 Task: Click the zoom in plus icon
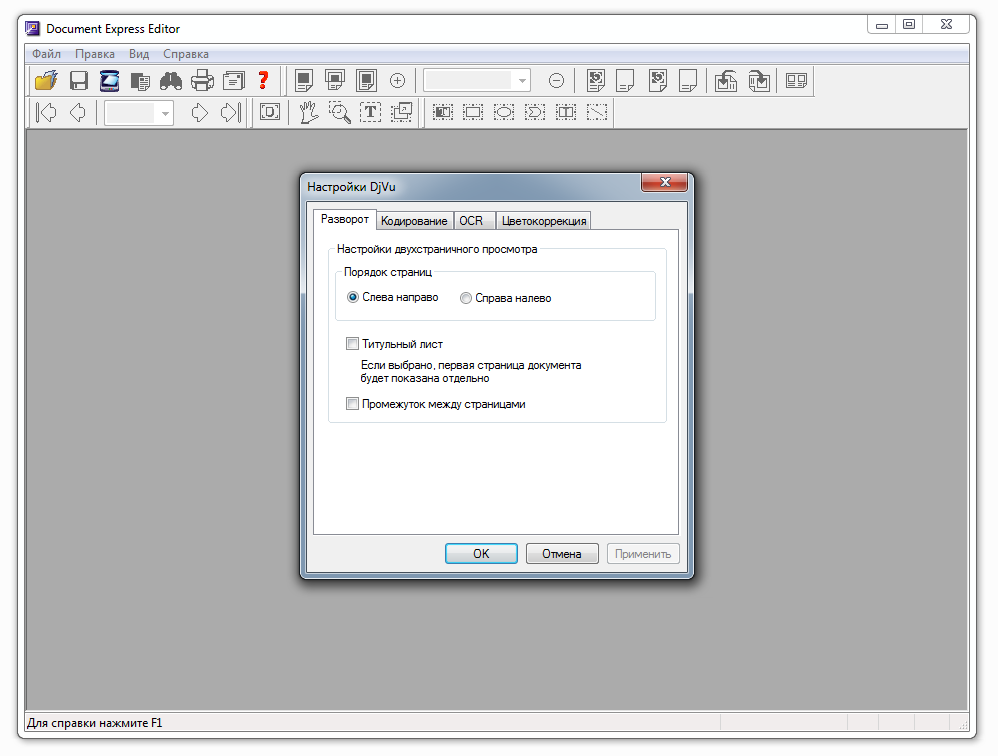397,81
